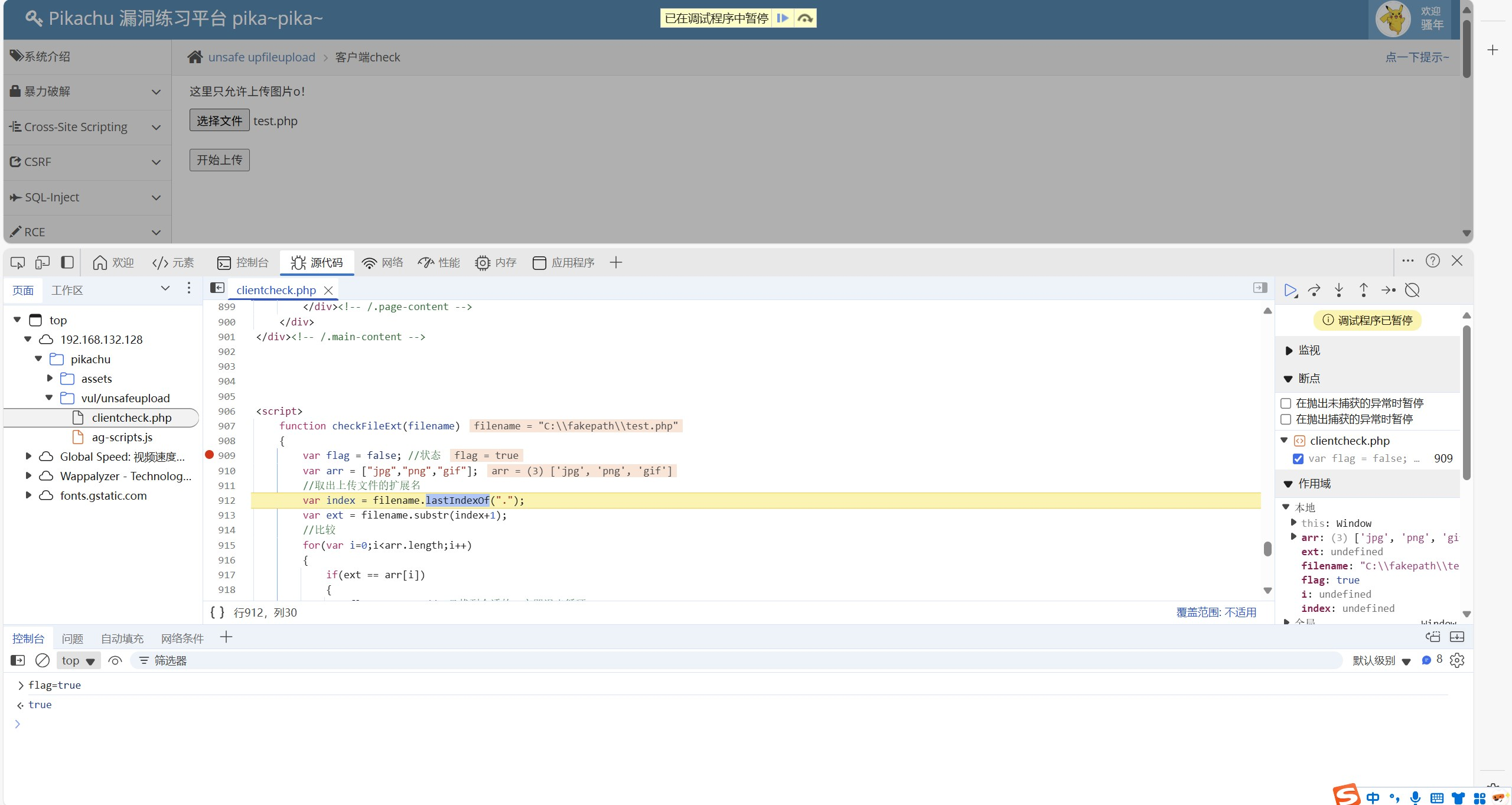Create a live expression eye icon
Viewport: 1512px width, 805px height.
click(x=115, y=660)
